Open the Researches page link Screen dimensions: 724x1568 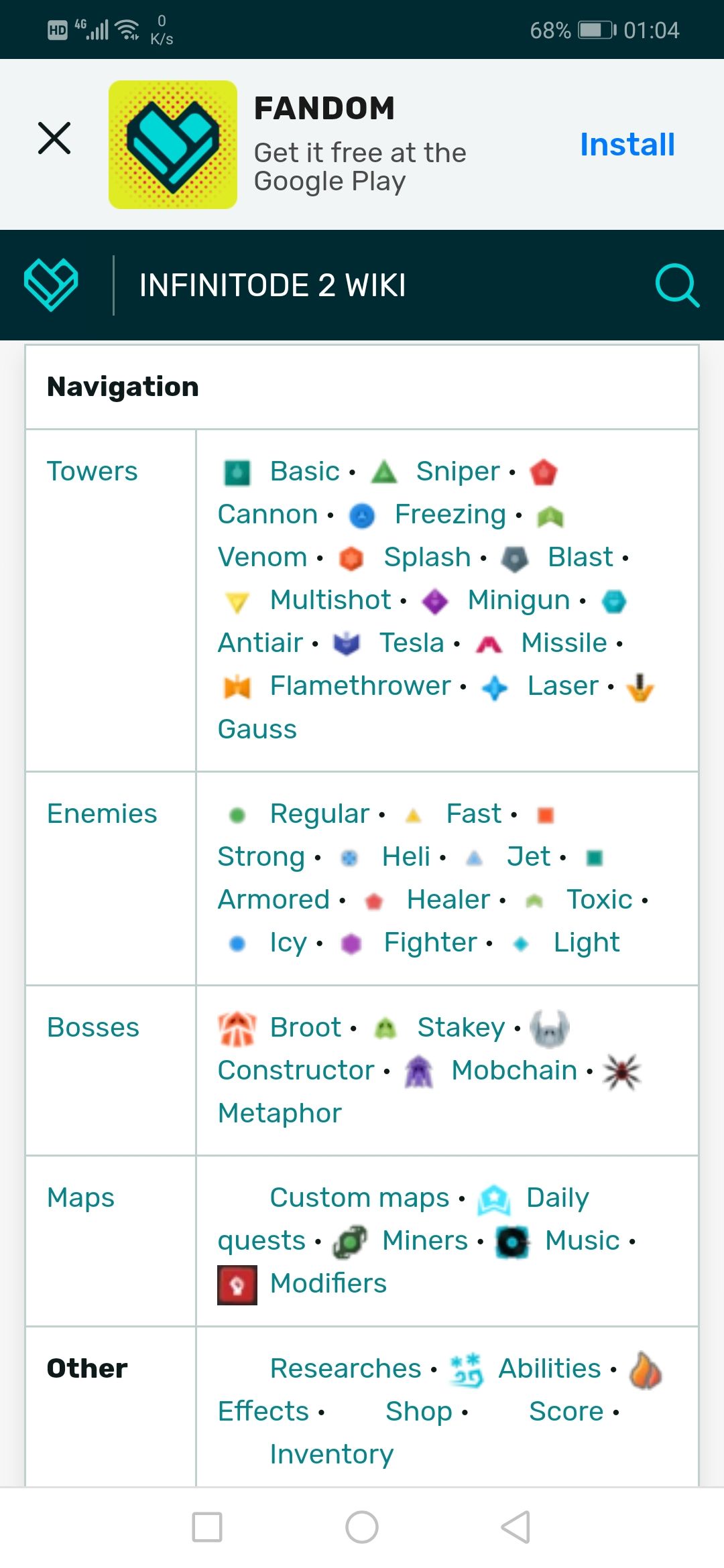pos(346,1368)
